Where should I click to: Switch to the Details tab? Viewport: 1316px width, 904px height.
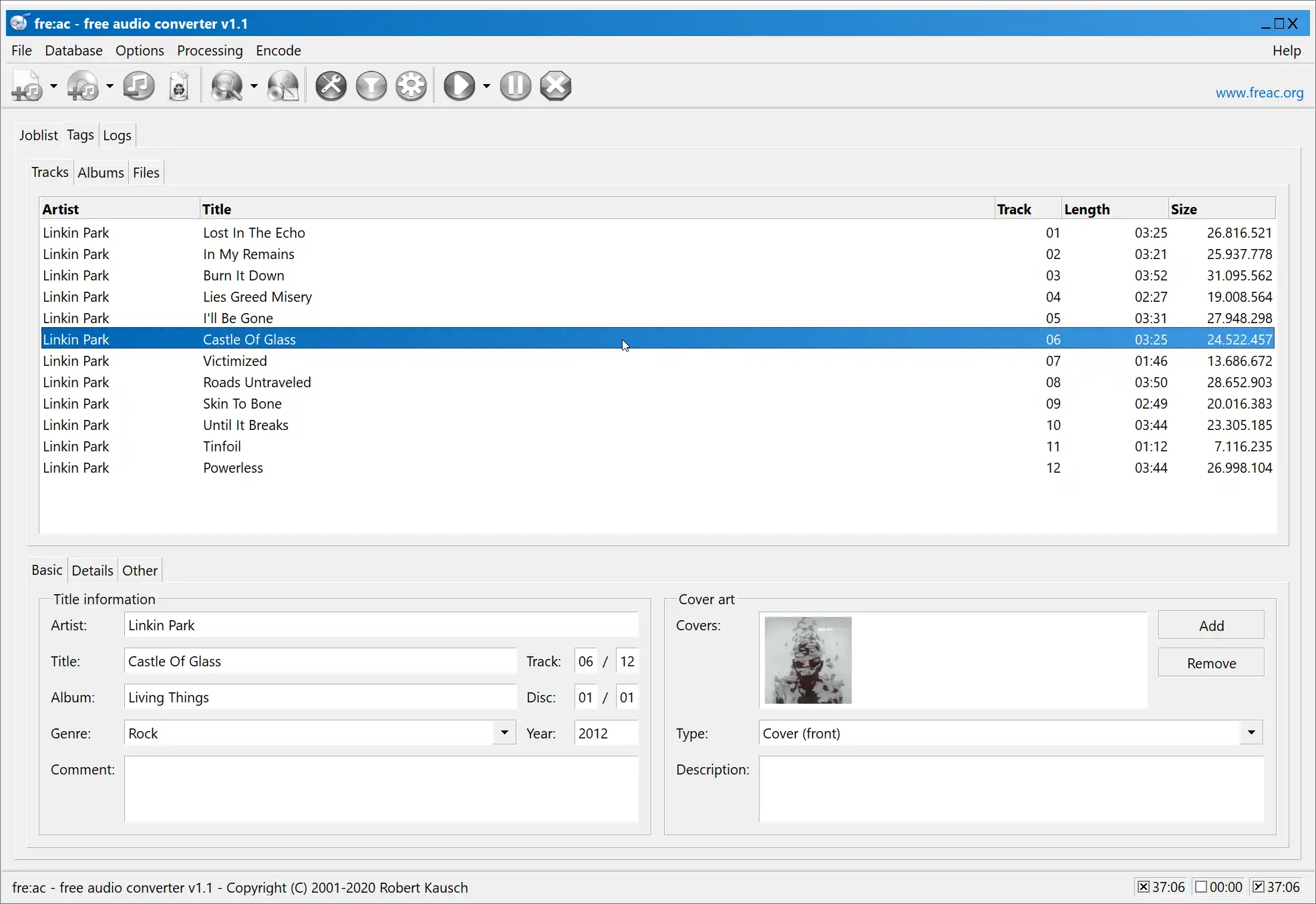click(x=92, y=570)
